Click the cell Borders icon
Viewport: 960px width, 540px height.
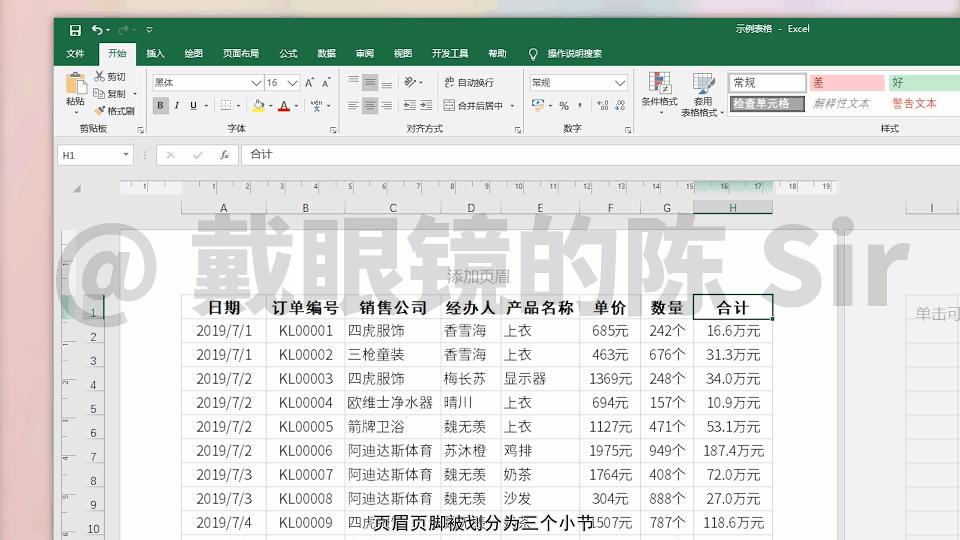[226, 105]
